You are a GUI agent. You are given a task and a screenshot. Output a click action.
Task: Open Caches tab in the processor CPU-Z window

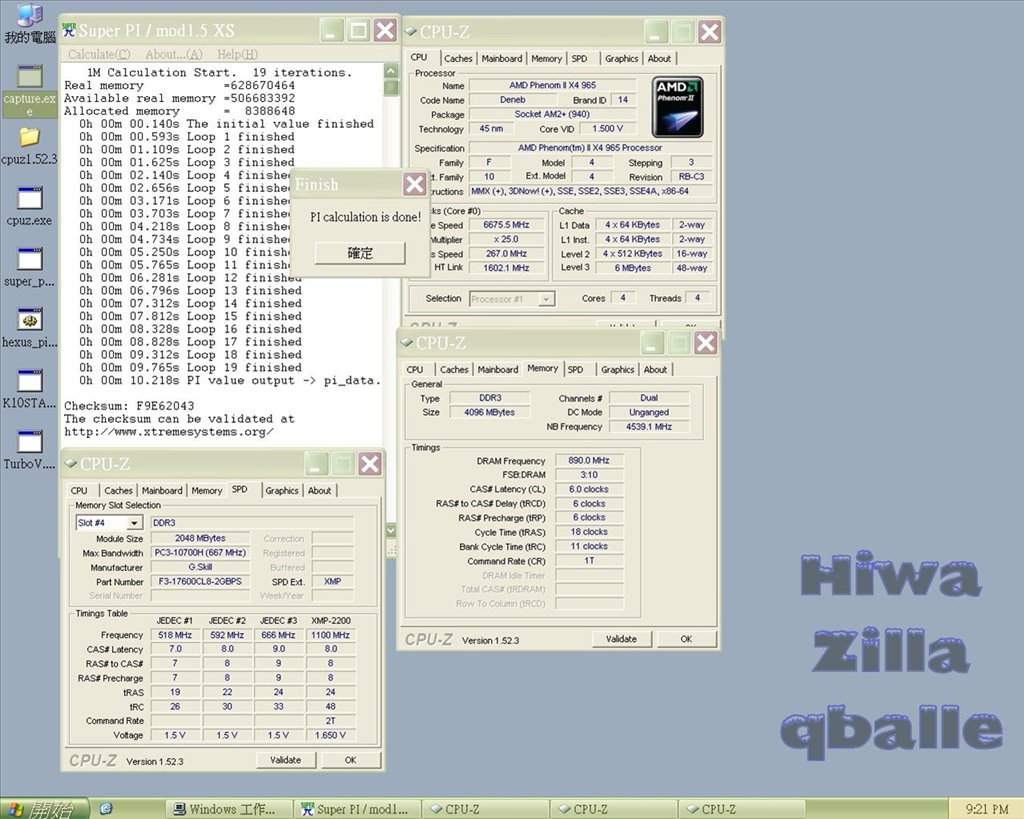point(458,59)
